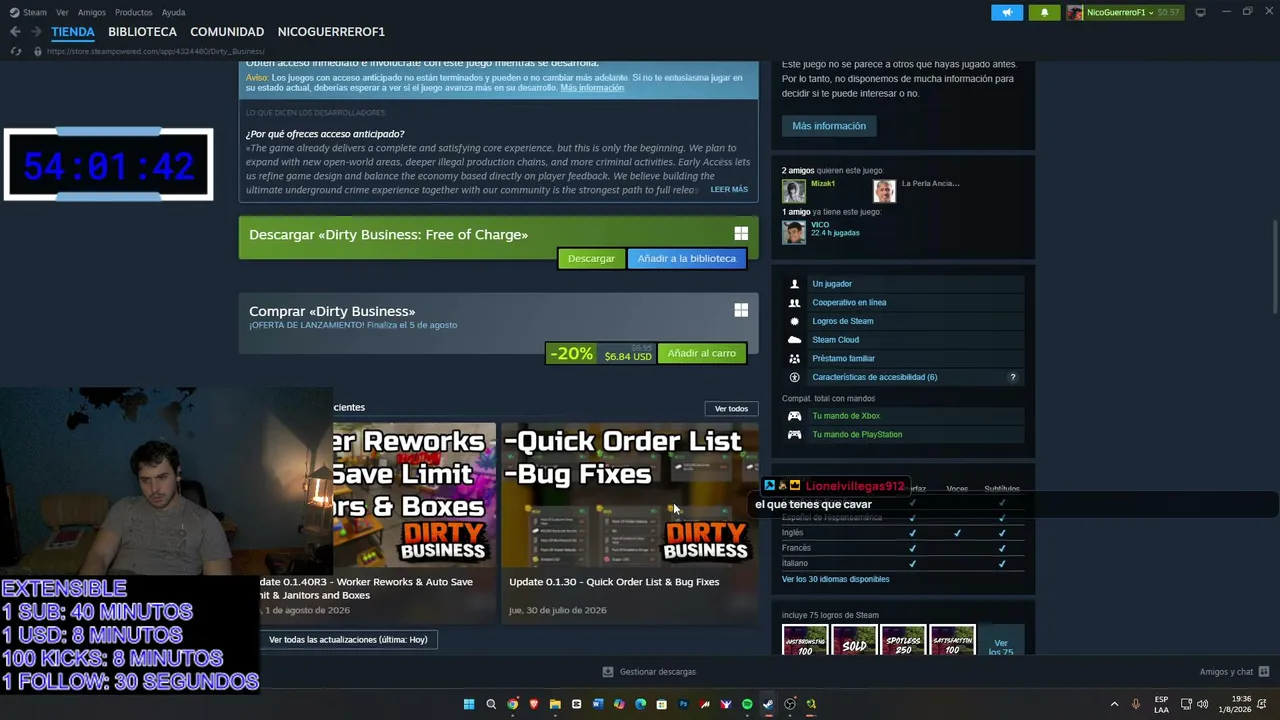Open friend La Perla Ancia avatar
The height and width of the screenshot is (720, 1280).
(x=884, y=190)
